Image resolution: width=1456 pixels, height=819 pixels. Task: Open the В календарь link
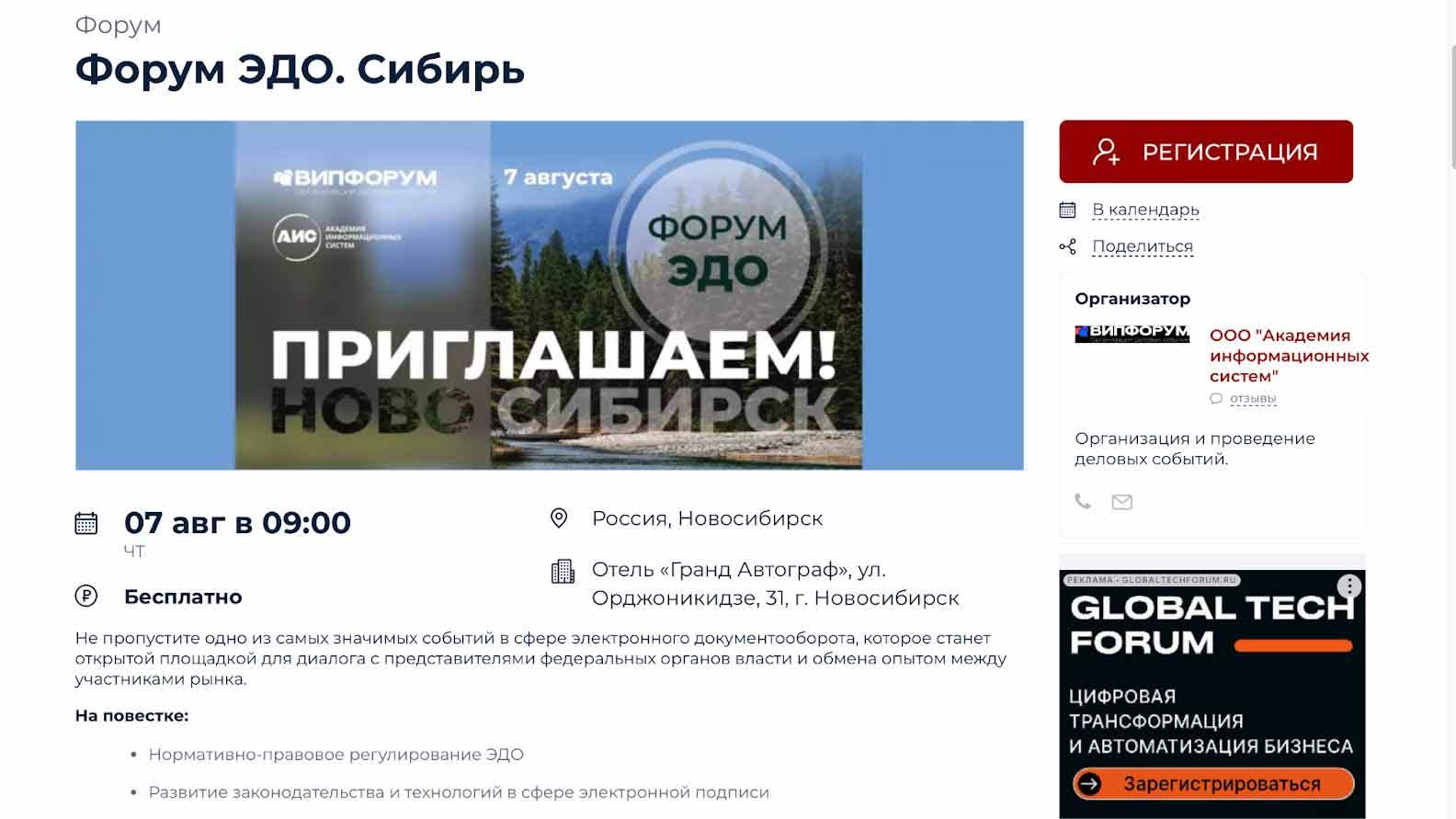coord(1145,210)
